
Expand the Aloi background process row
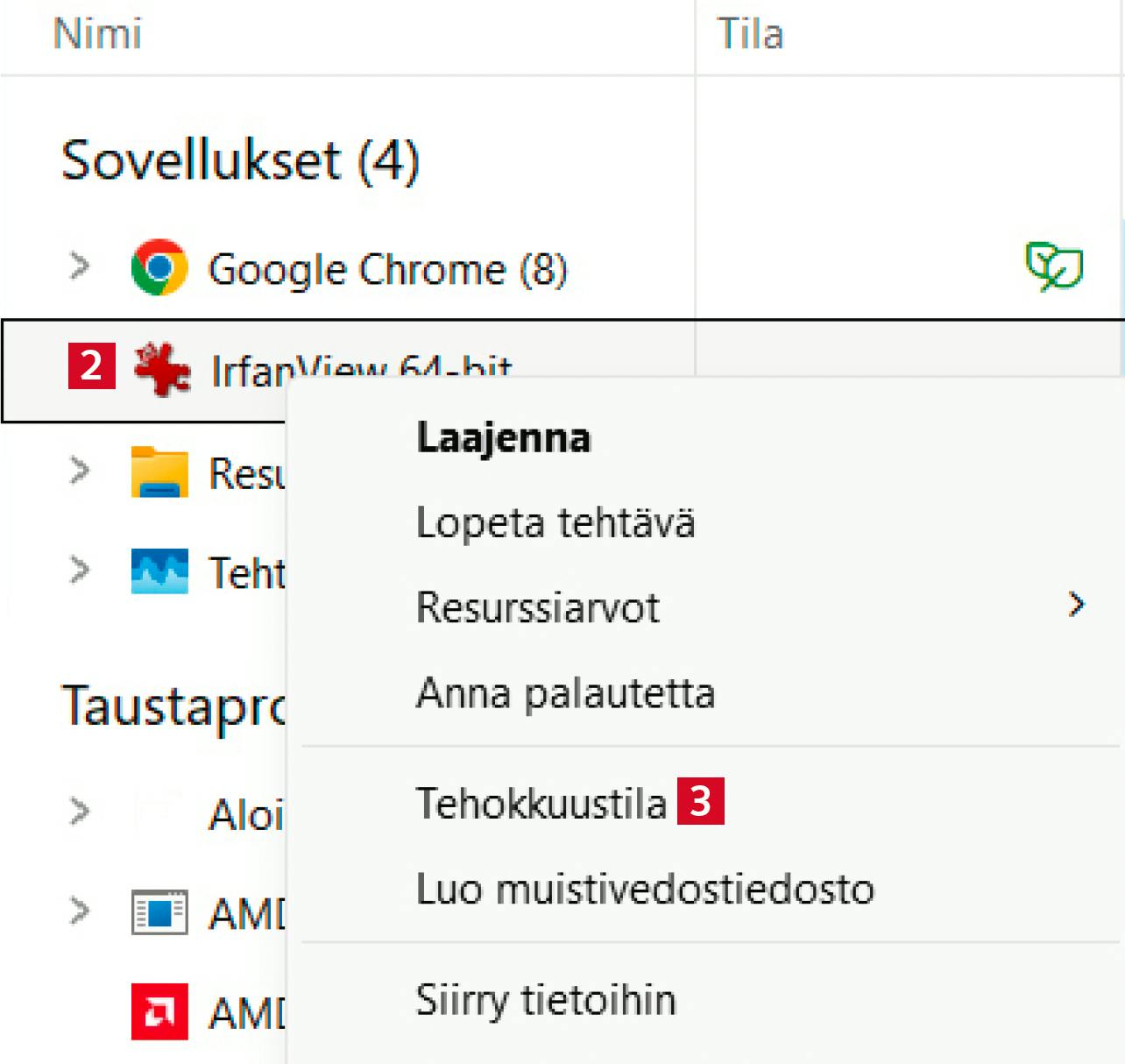(80, 812)
